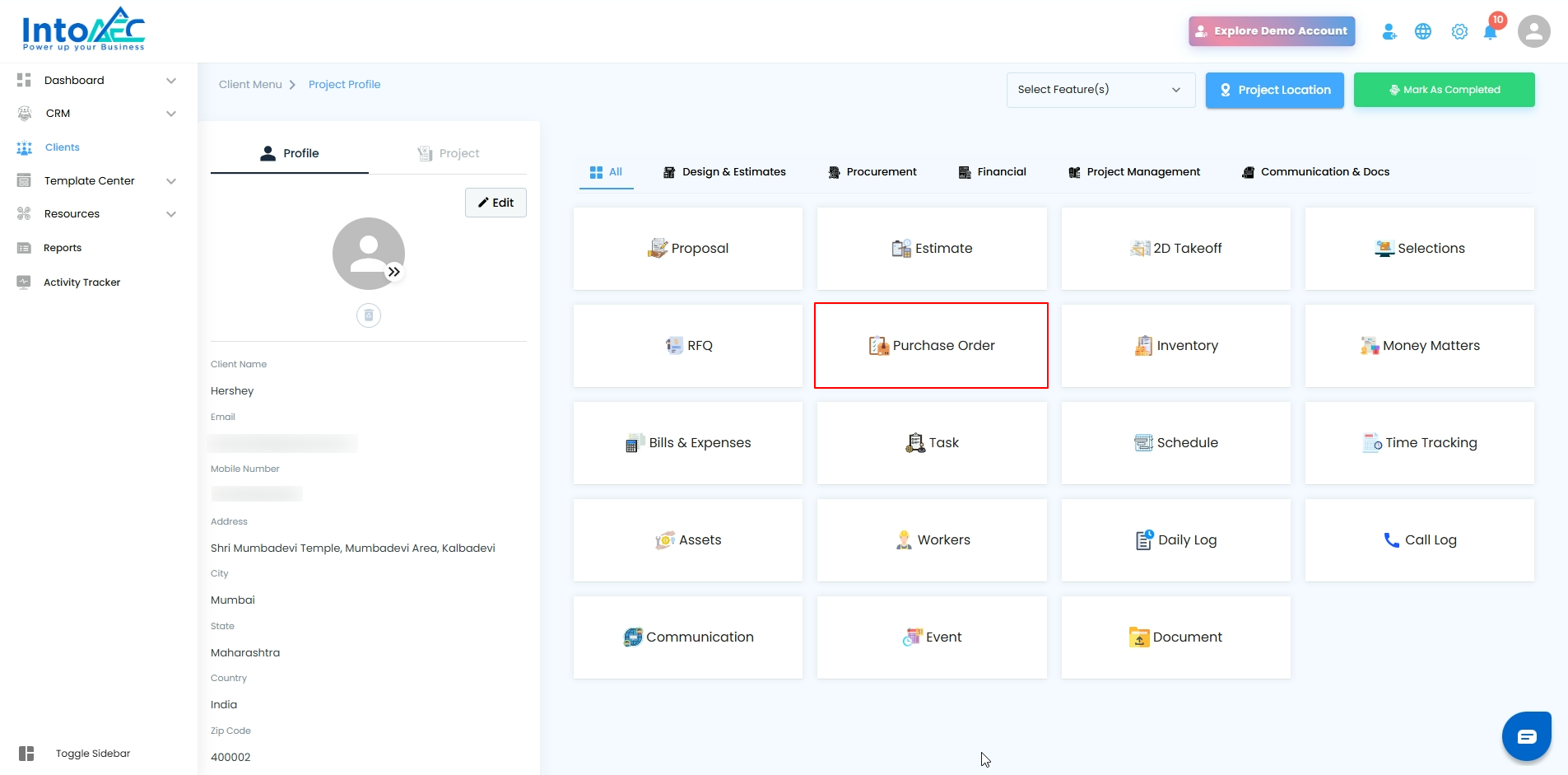The image size is (1568, 775).
Task: Click the IntoAEC logo
Action: tap(84, 30)
